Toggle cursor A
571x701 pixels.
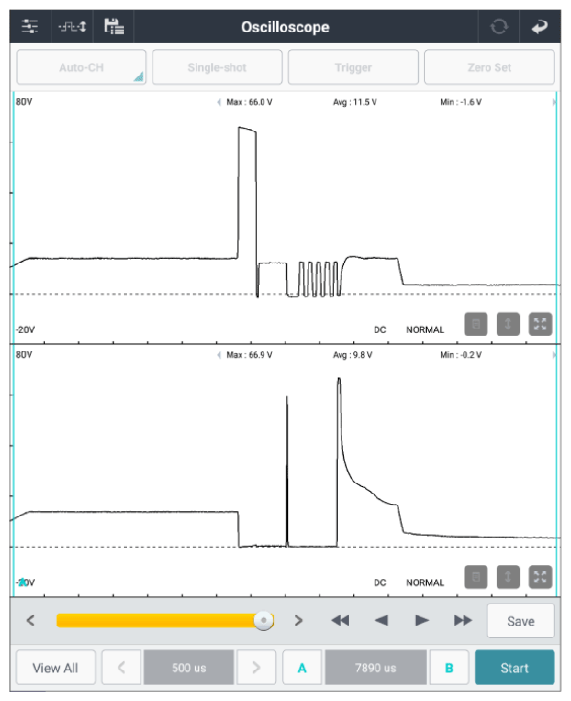(302, 667)
